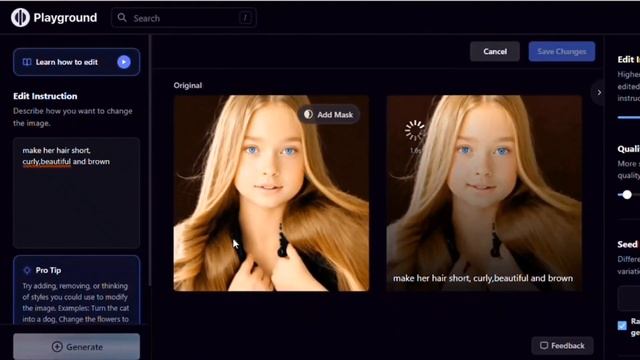This screenshot has width=640, height=360.
Task: Click the search magnifier icon
Action: [122, 18]
